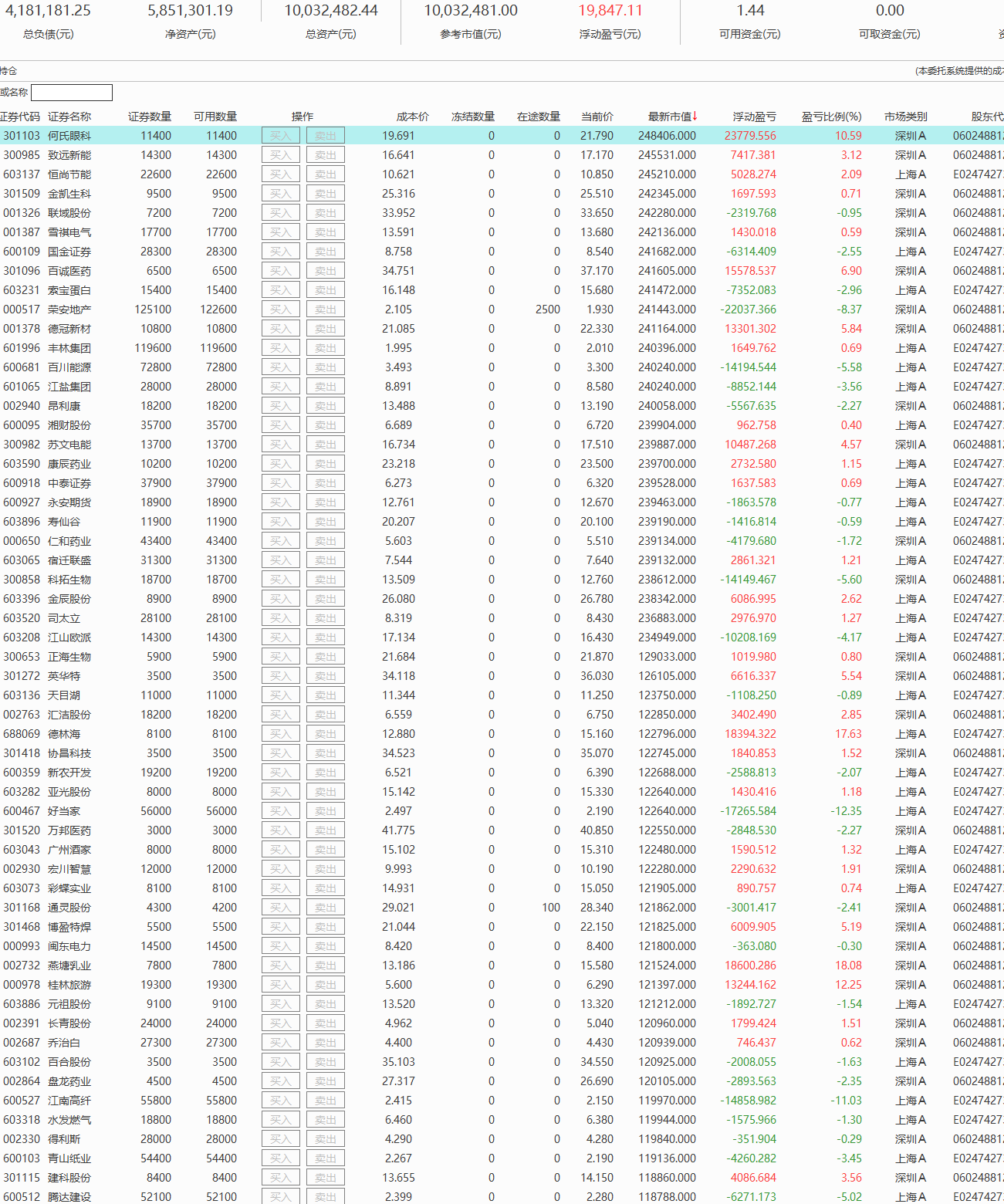Click stock code 300653 正海生物

coord(22,657)
